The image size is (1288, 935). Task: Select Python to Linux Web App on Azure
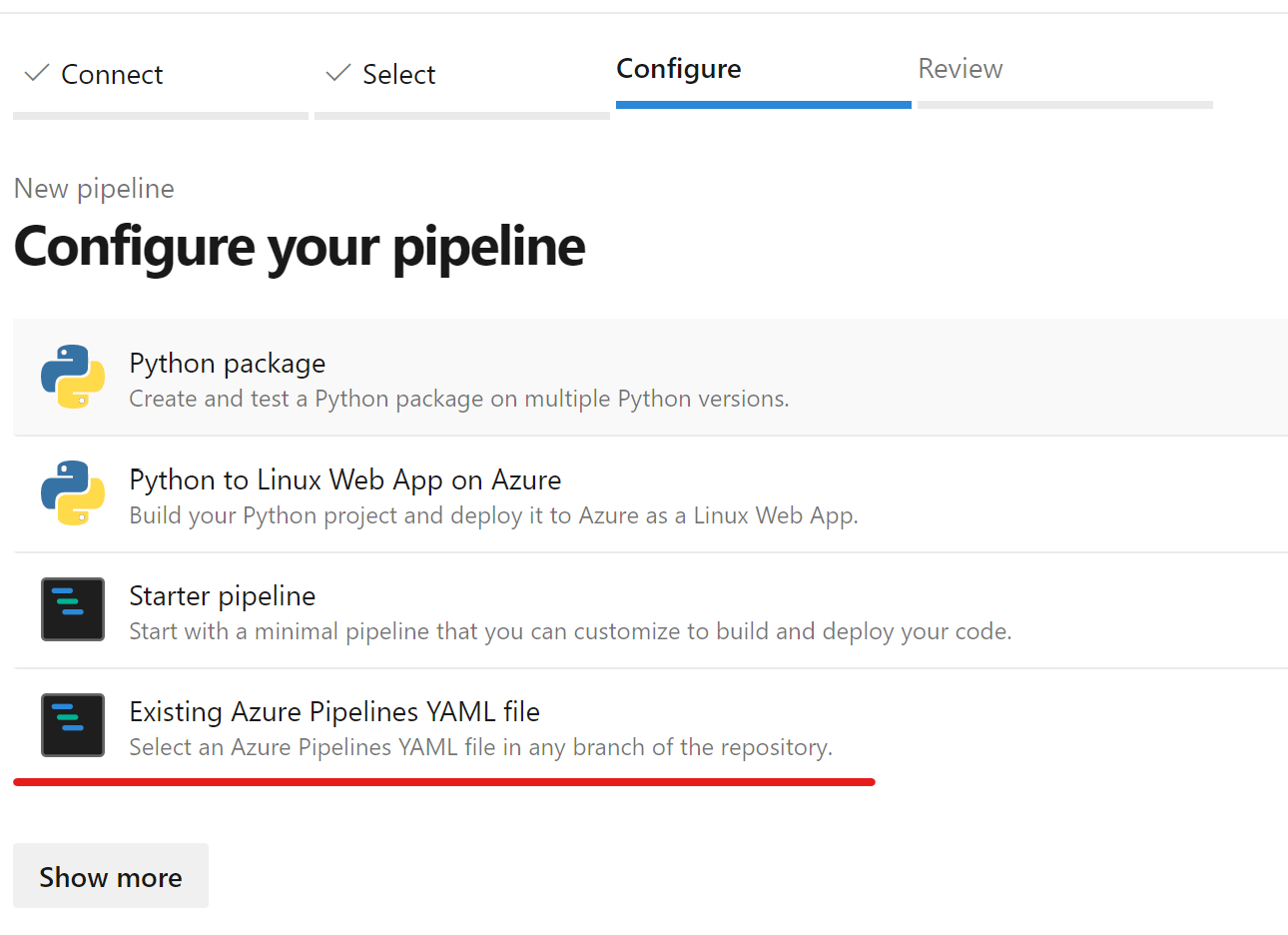pos(345,480)
